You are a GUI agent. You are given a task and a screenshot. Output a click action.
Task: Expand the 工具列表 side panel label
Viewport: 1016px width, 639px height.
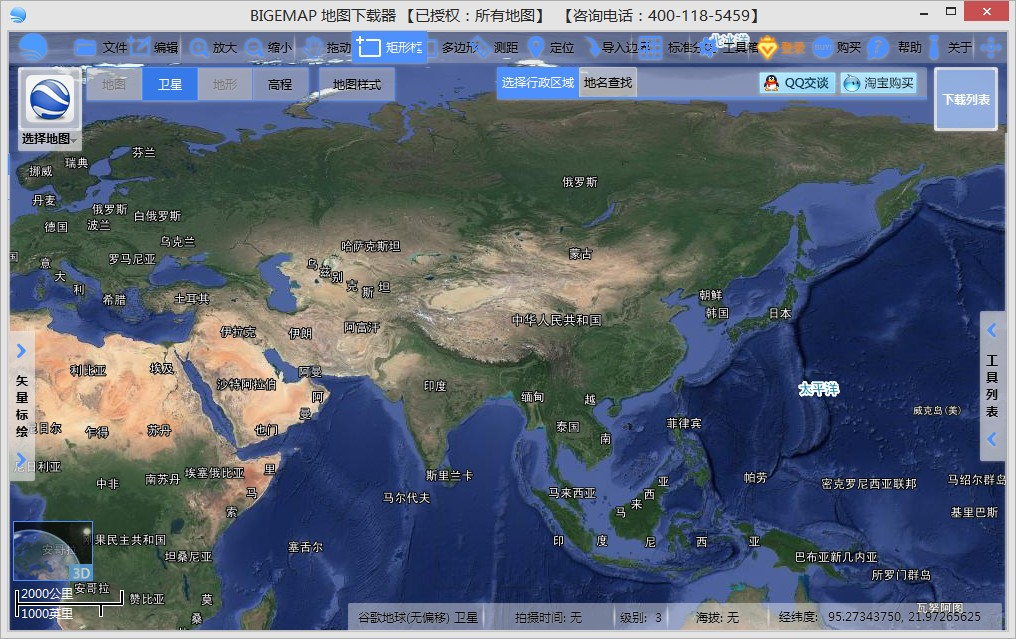coord(991,386)
